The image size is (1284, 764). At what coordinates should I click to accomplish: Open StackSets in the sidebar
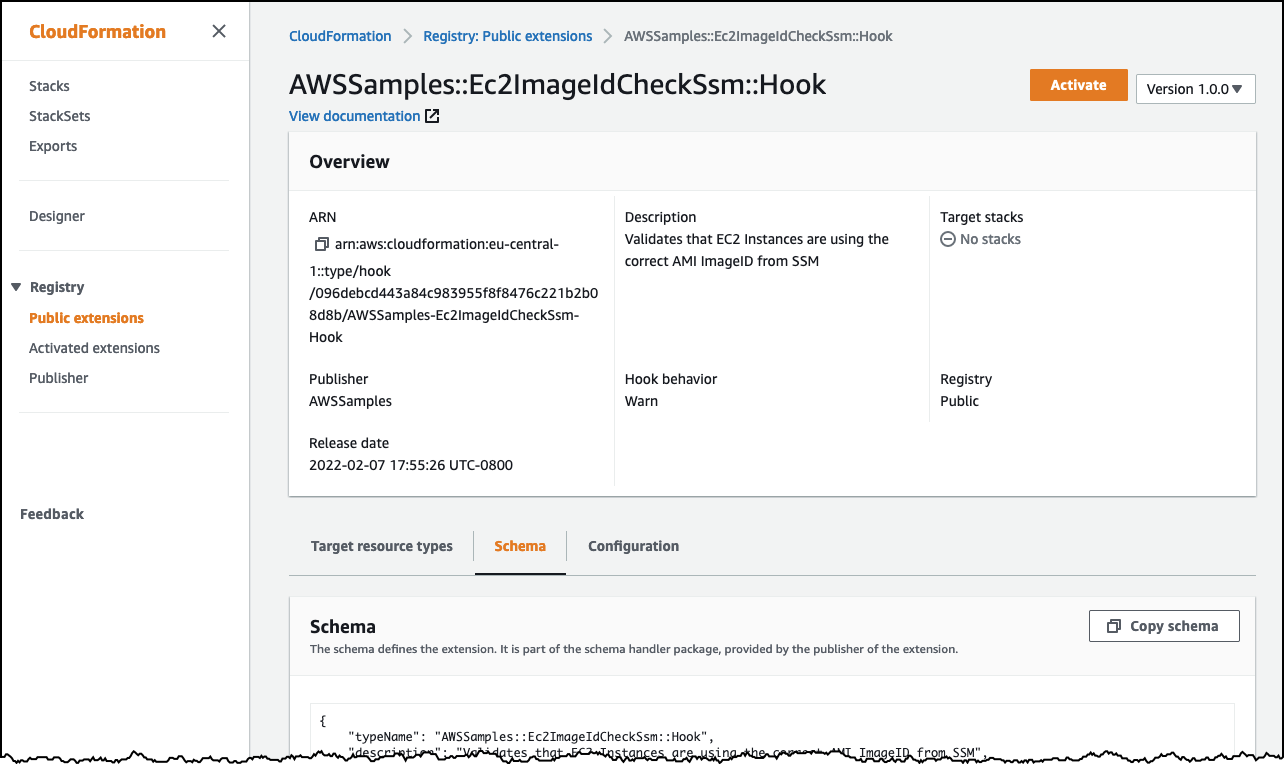coord(60,116)
